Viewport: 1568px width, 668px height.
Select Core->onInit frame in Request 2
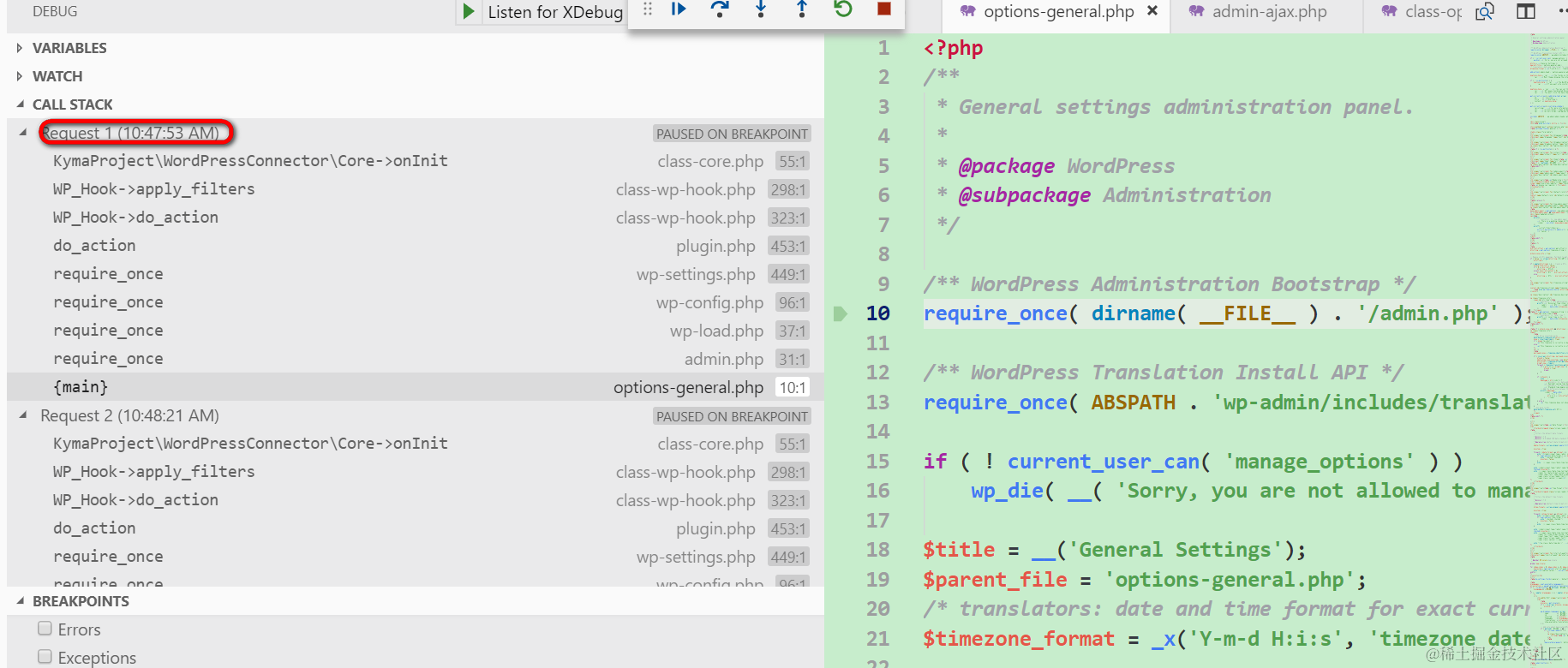tap(415, 444)
